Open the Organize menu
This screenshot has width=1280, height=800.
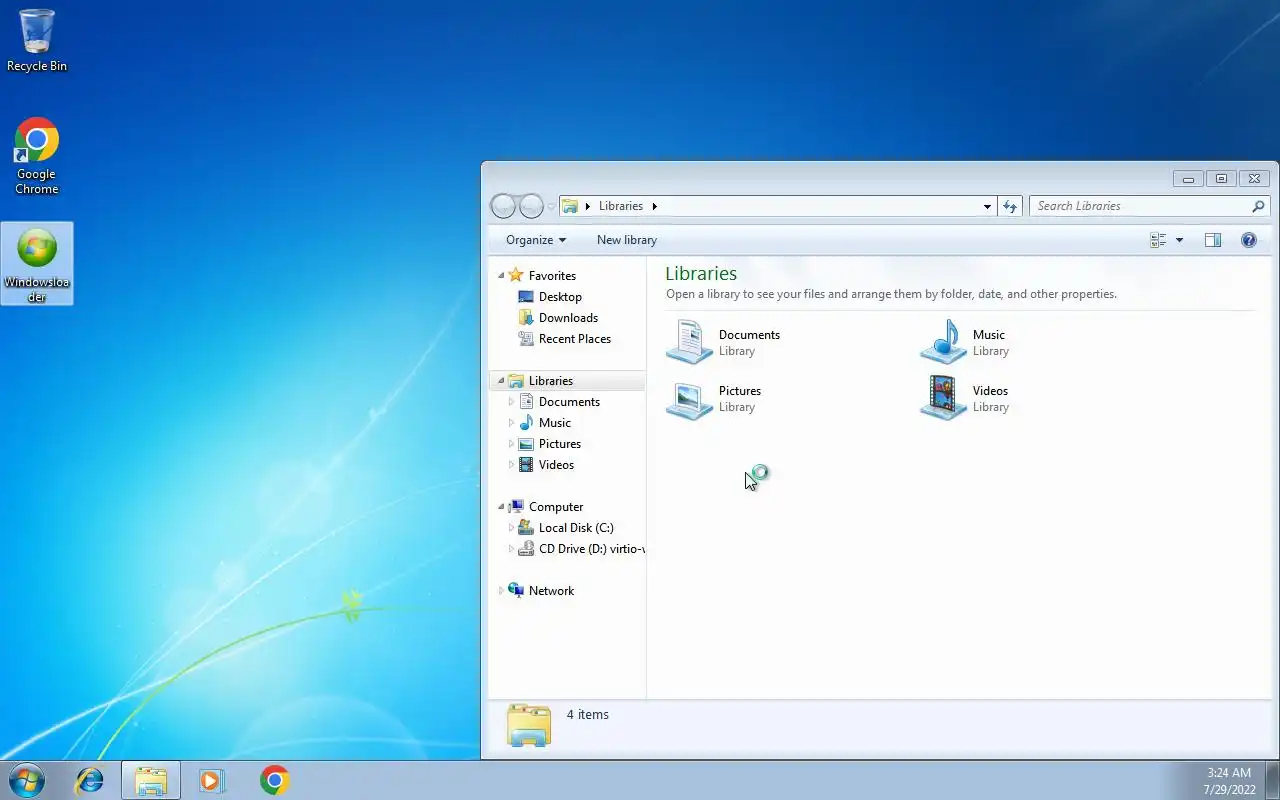point(536,240)
